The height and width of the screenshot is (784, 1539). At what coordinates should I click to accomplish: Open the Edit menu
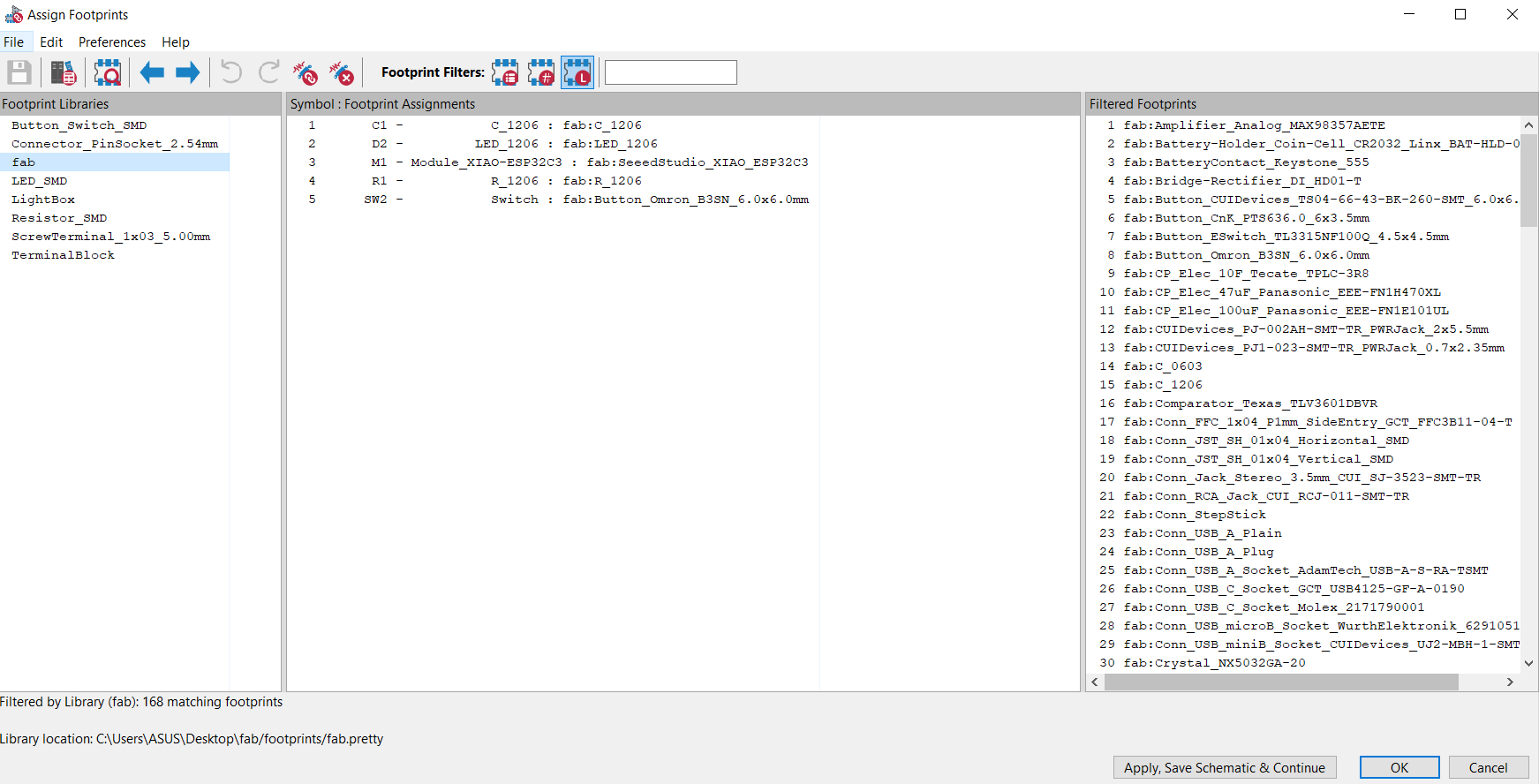click(x=51, y=41)
